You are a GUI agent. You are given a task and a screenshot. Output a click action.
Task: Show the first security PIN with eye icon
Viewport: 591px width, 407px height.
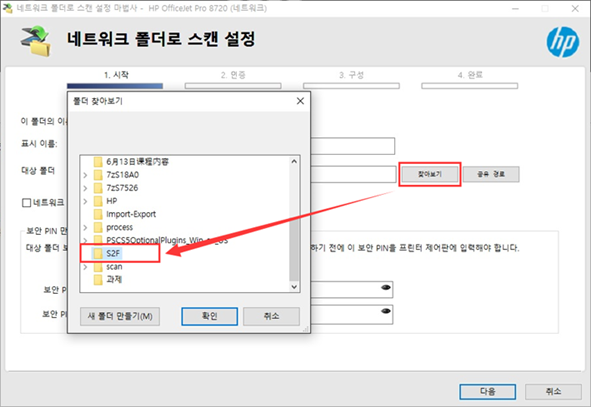tap(386, 288)
